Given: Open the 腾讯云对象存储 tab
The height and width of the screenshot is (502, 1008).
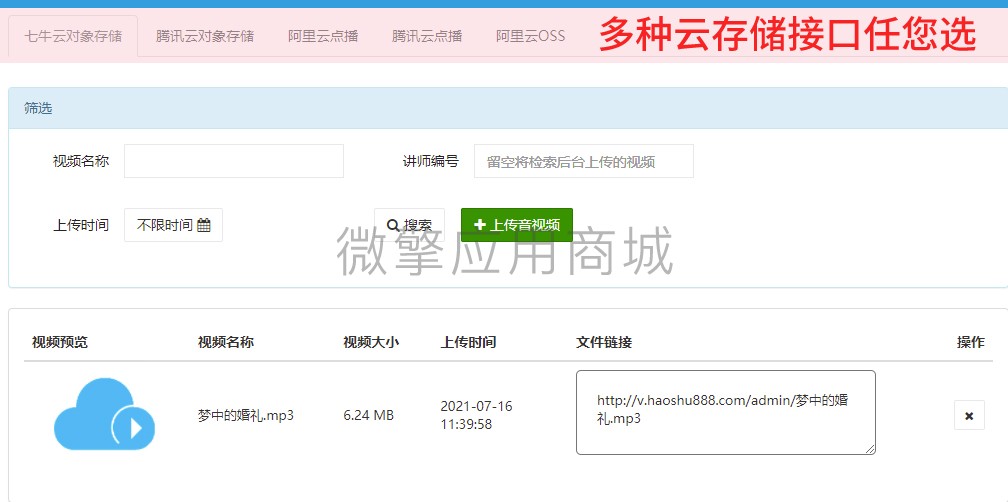Looking at the screenshot, I should 205,36.
